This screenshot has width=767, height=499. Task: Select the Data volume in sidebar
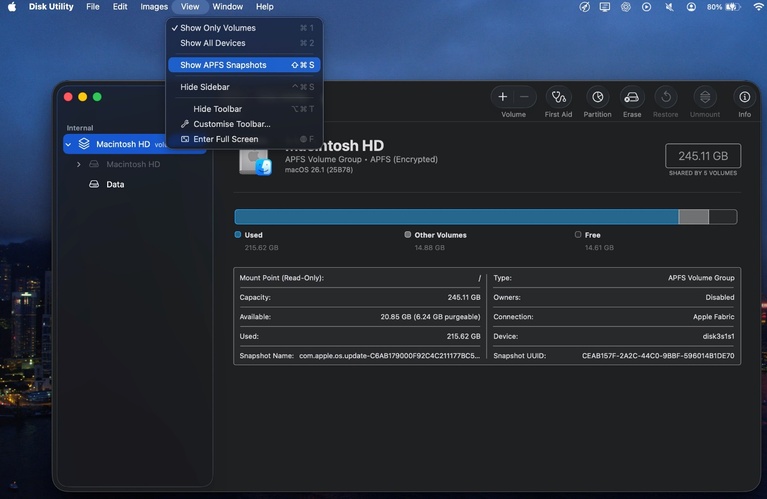135,184
